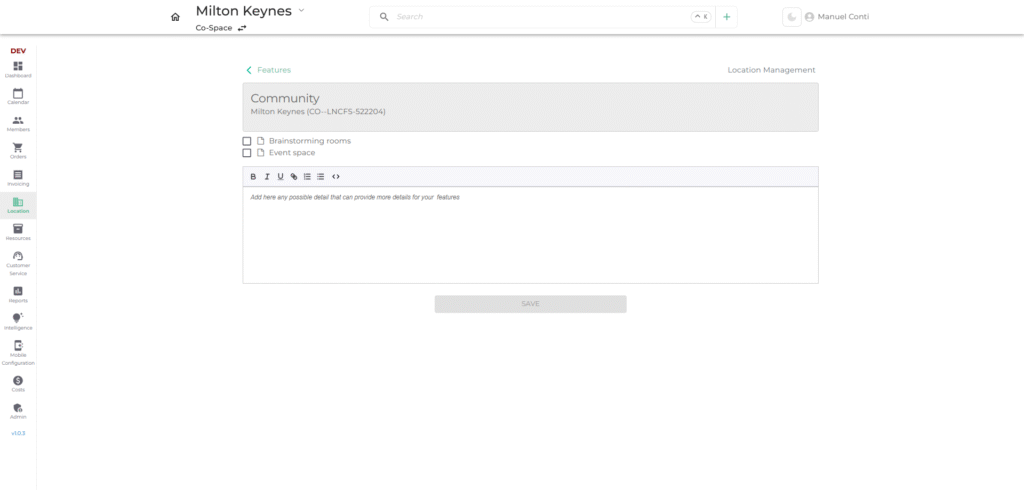The image size is (1024, 490).
Task: Click the insert link icon in editor
Action: [294, 177]
